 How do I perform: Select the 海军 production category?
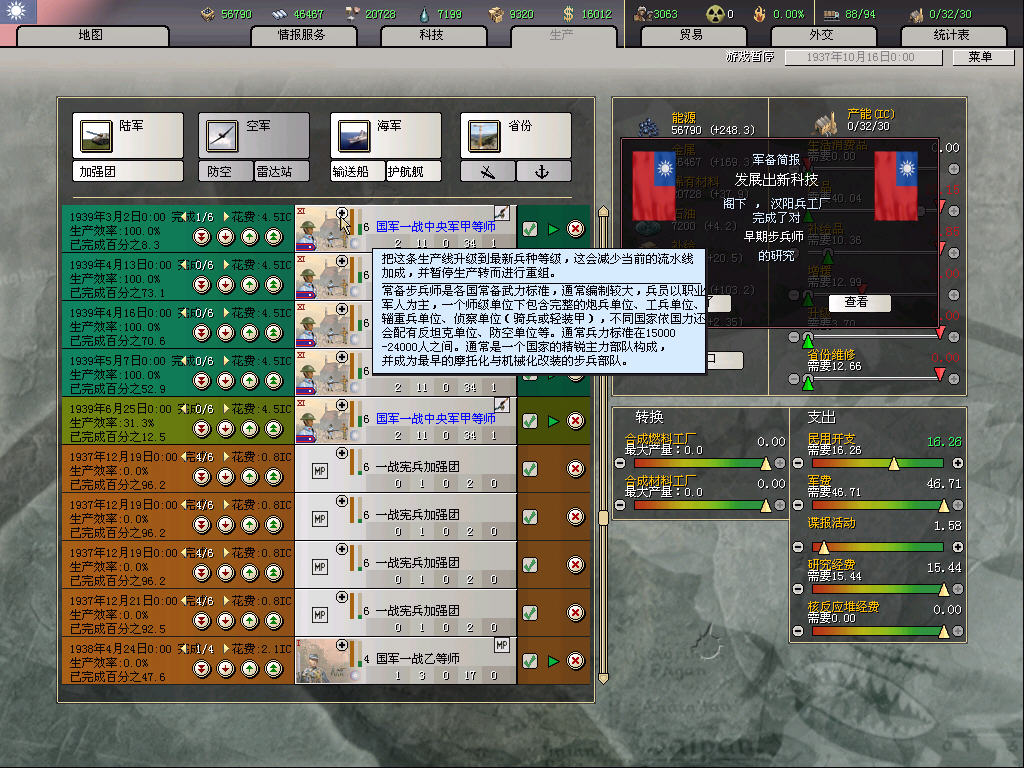tap(386, 135)
